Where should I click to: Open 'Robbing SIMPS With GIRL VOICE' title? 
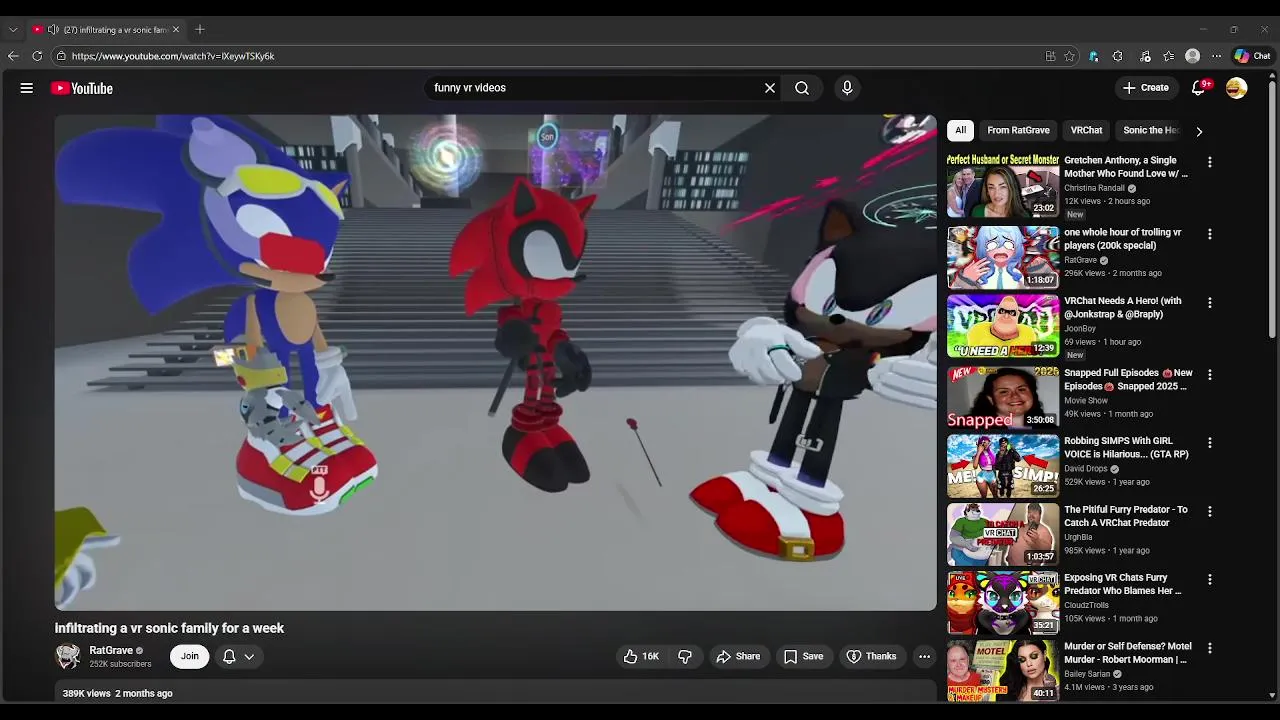click(x=1126, y=447)
